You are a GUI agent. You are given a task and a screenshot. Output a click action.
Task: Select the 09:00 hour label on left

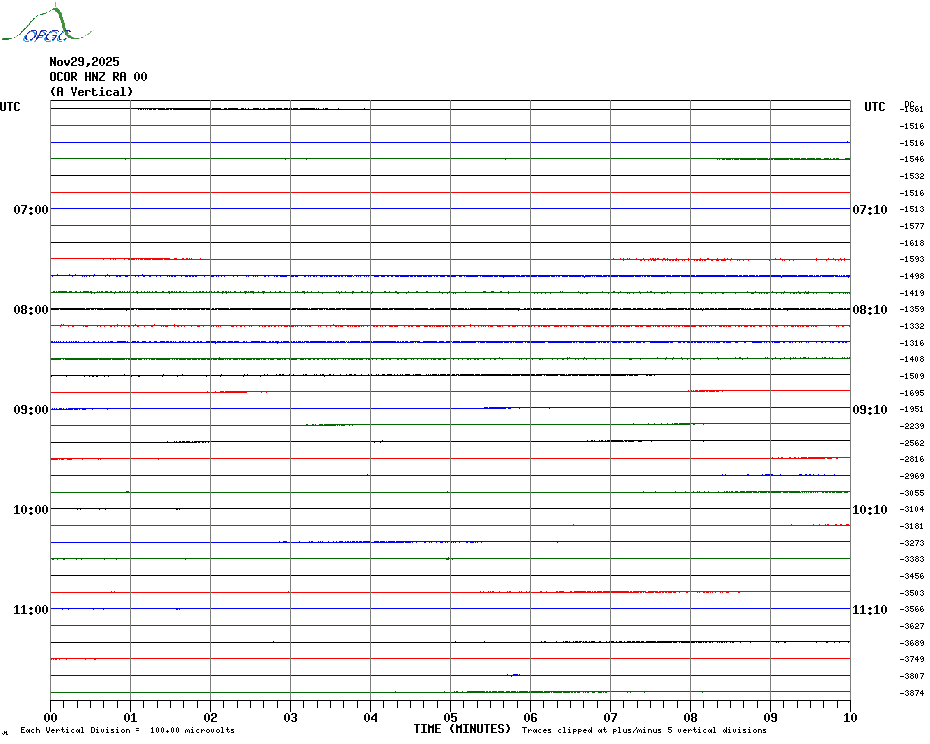point(31,410)
